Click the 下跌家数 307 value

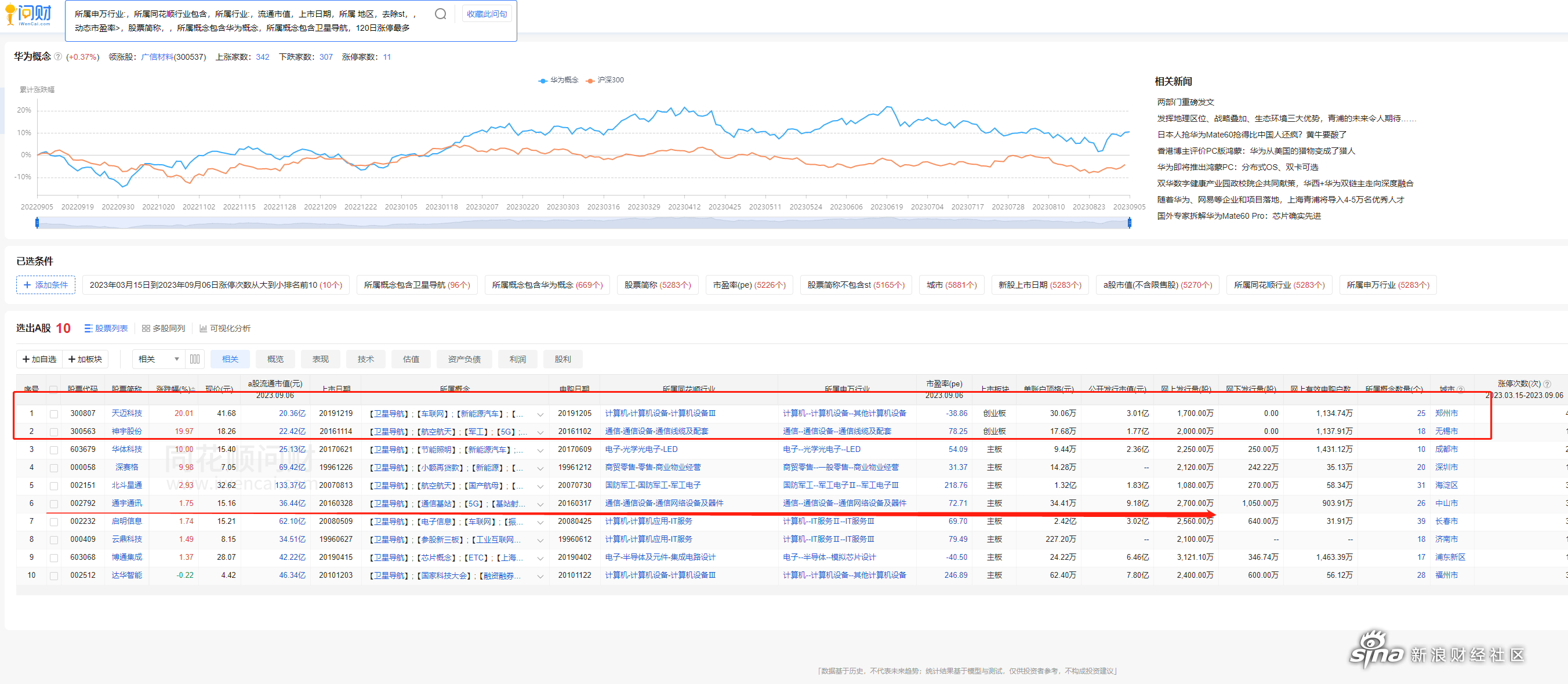point(326,57)
